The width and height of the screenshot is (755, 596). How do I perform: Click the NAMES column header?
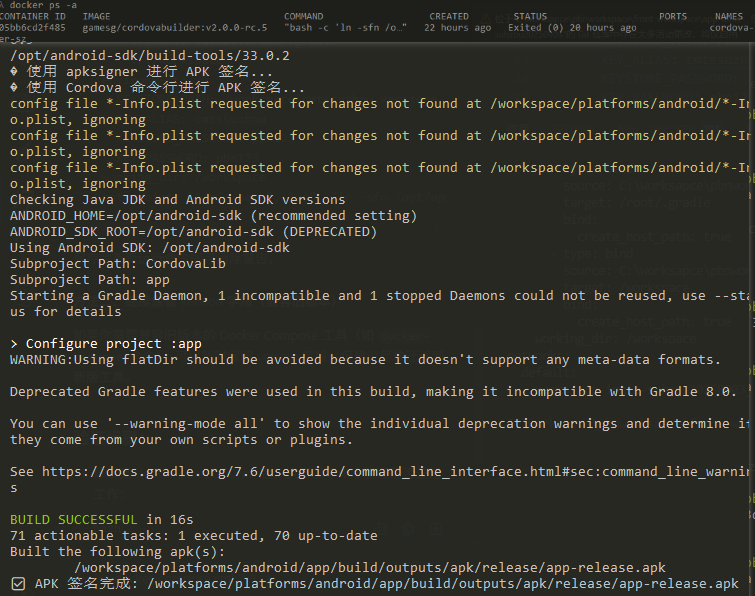point(729,17)
